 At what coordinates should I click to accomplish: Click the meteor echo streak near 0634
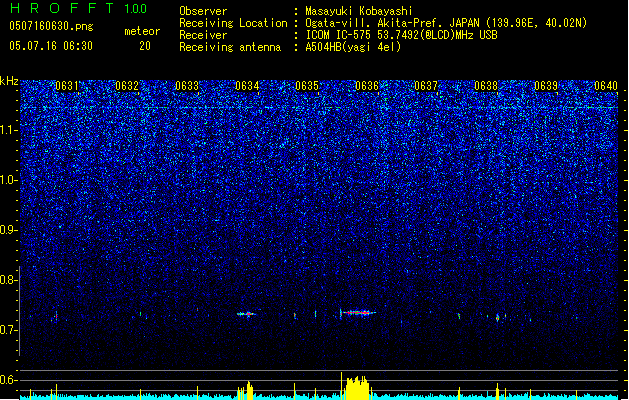click(247, 314)
